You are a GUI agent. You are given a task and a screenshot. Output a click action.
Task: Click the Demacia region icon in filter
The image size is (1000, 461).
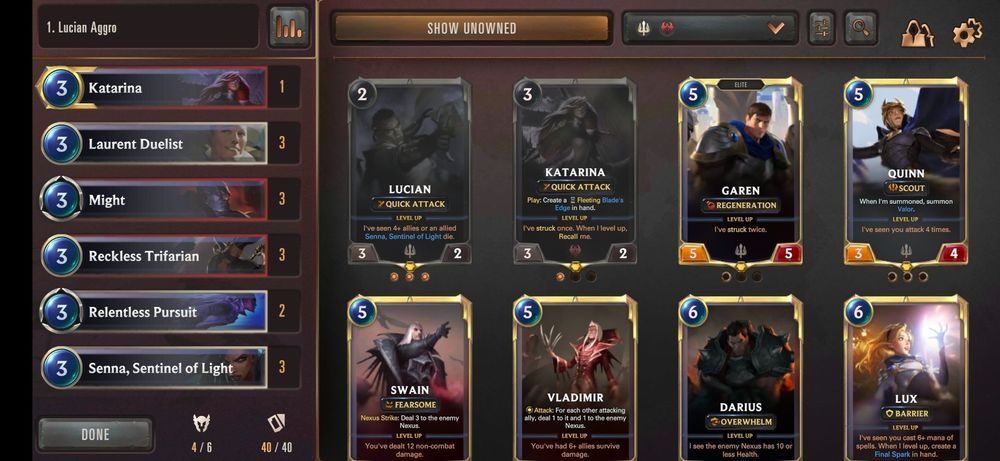coord(644,29)
